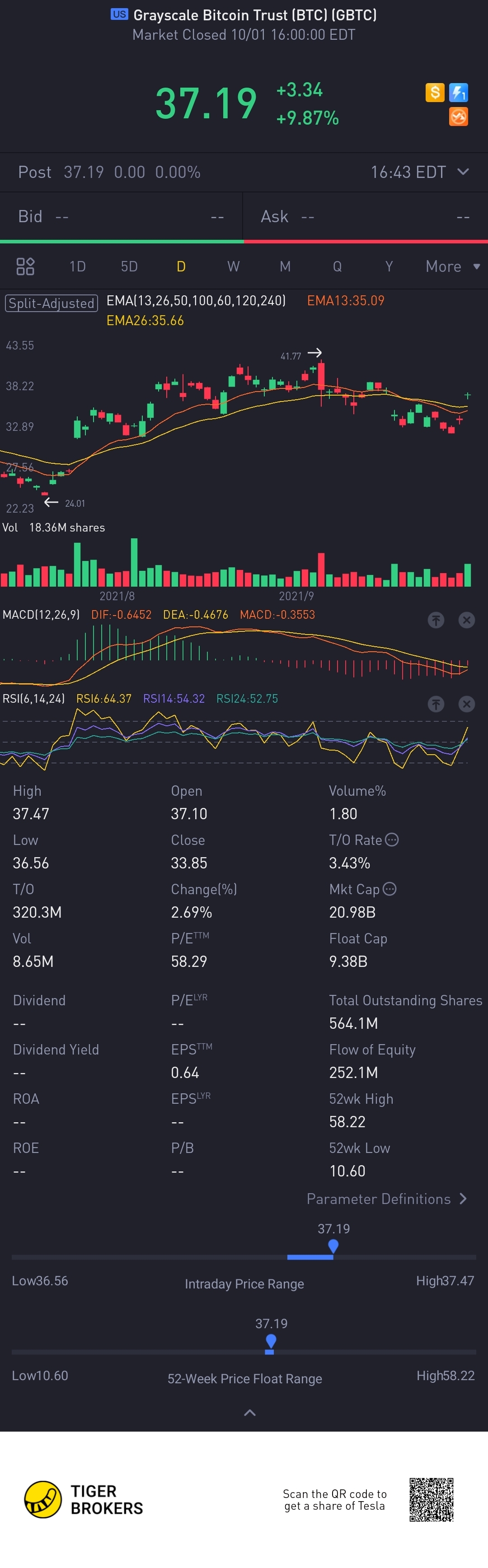Switch to the 5D chart tab

click(129, 266)
